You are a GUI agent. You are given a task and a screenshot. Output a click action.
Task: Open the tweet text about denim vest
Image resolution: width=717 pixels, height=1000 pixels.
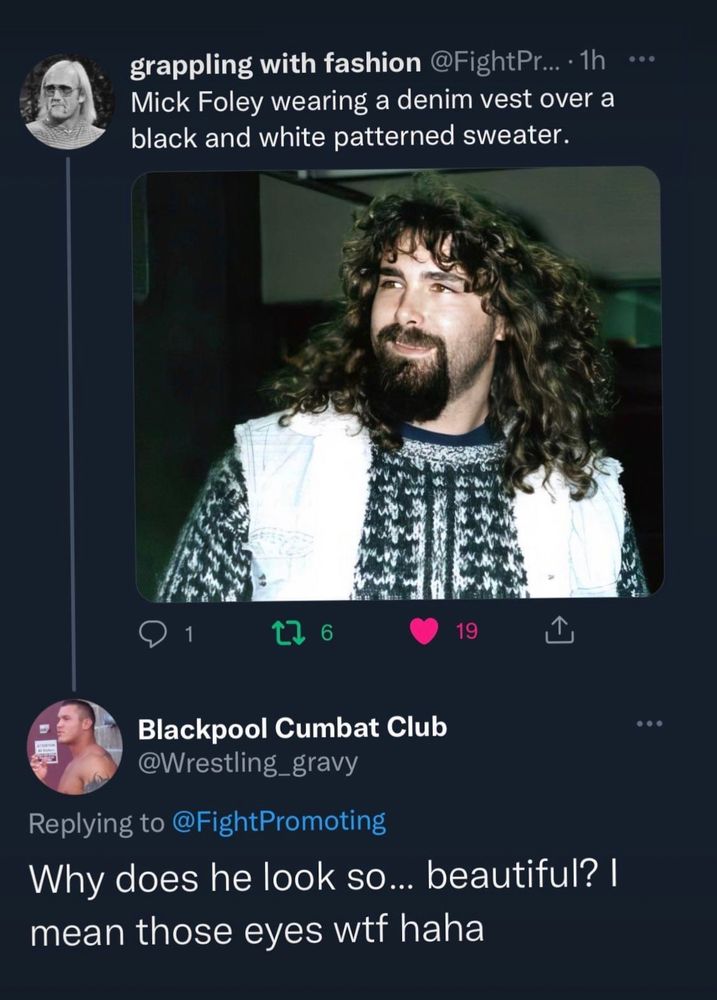[373, 118]
